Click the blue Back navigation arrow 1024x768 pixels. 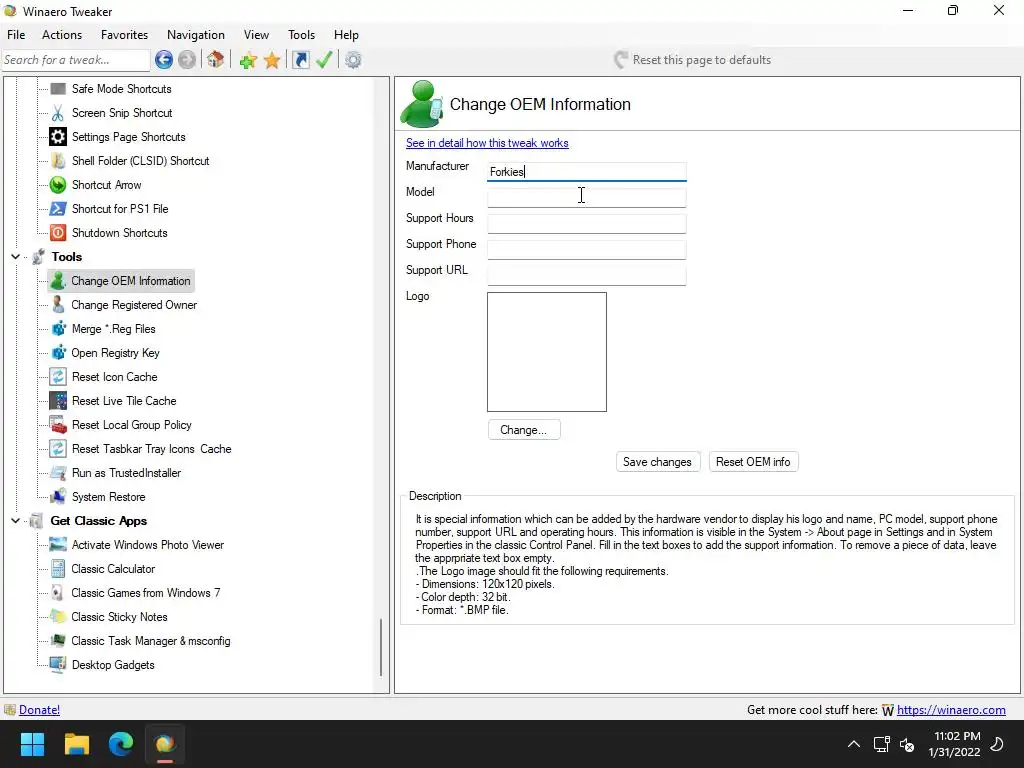pyautogui.click(x=164, y=60)
